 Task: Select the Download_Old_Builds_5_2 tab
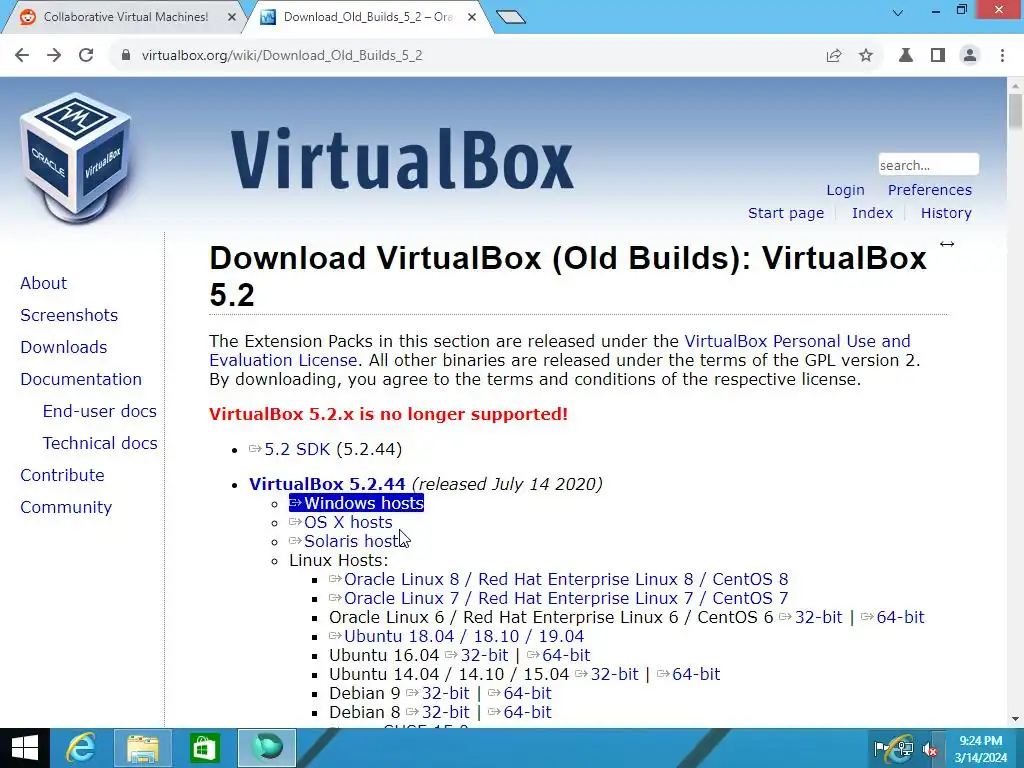pyautogui.click(x=368, y=17)
